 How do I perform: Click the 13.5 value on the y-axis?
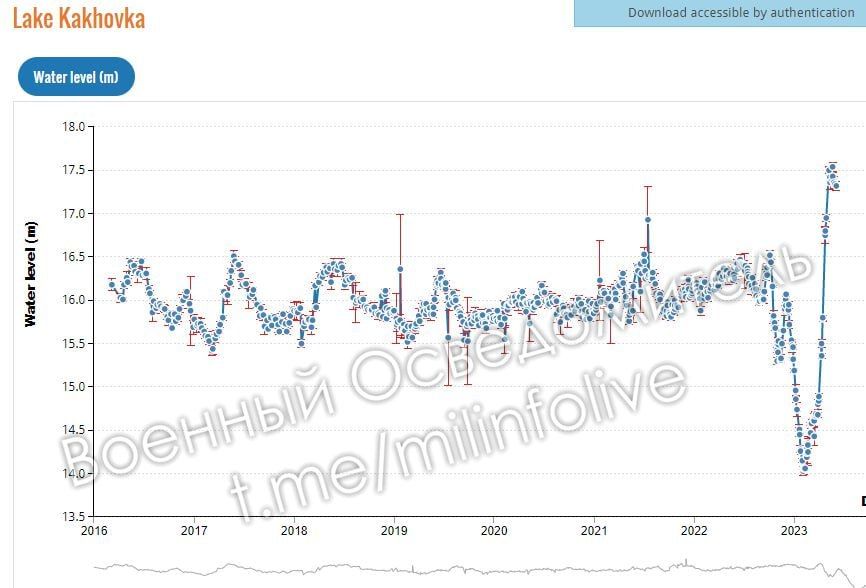click(x=73, y=517)
